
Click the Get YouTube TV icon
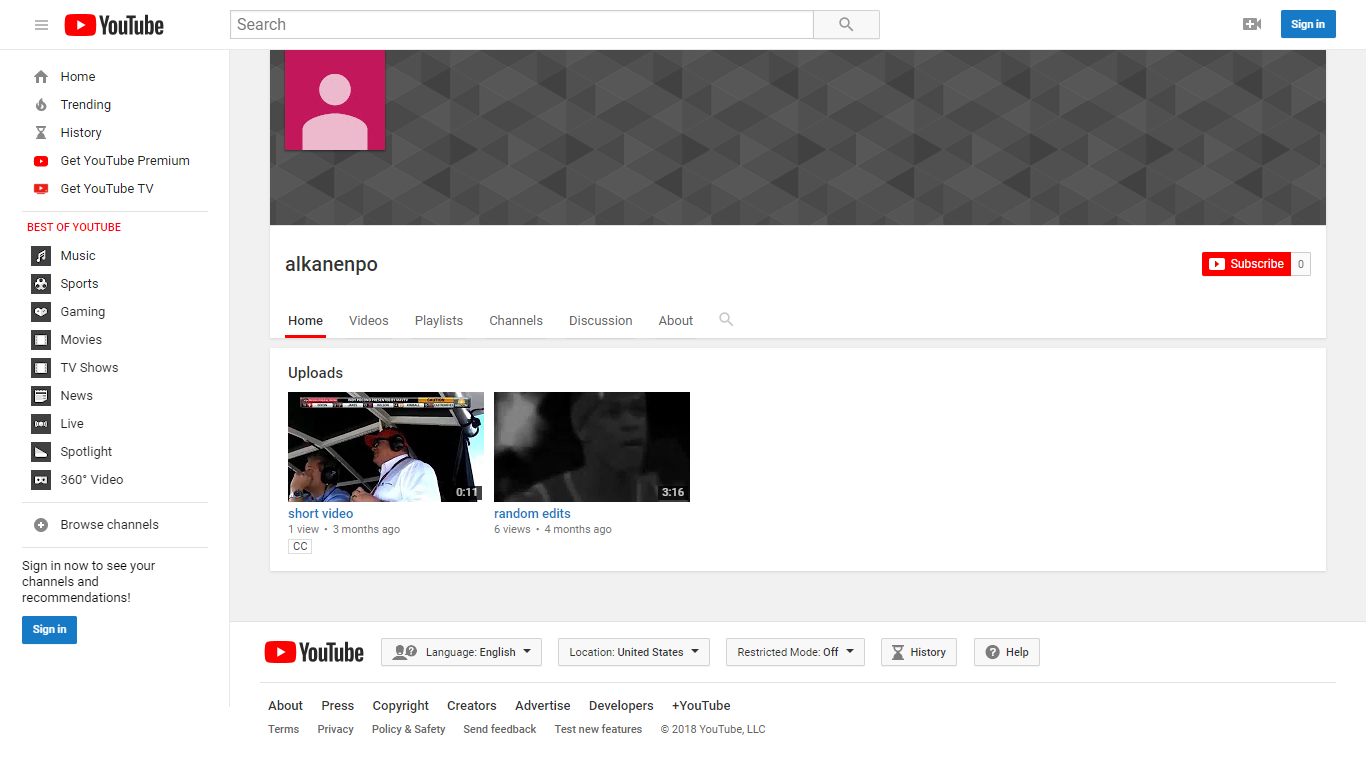[x=41, y=189]
